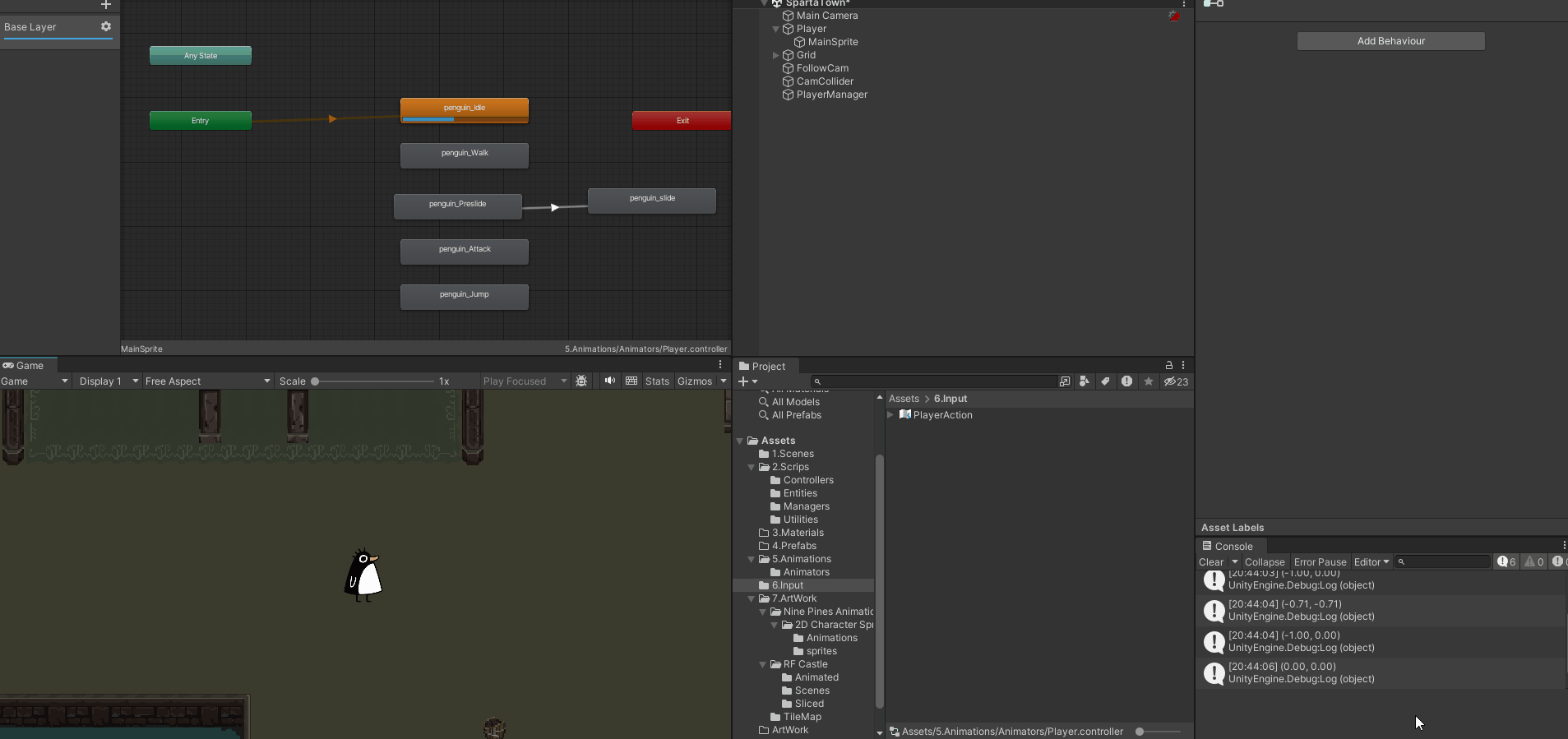Toggle hidden packages visibility count
Image resolution: width=1568 pixels, height=739 pixels.
[1176, 381]
